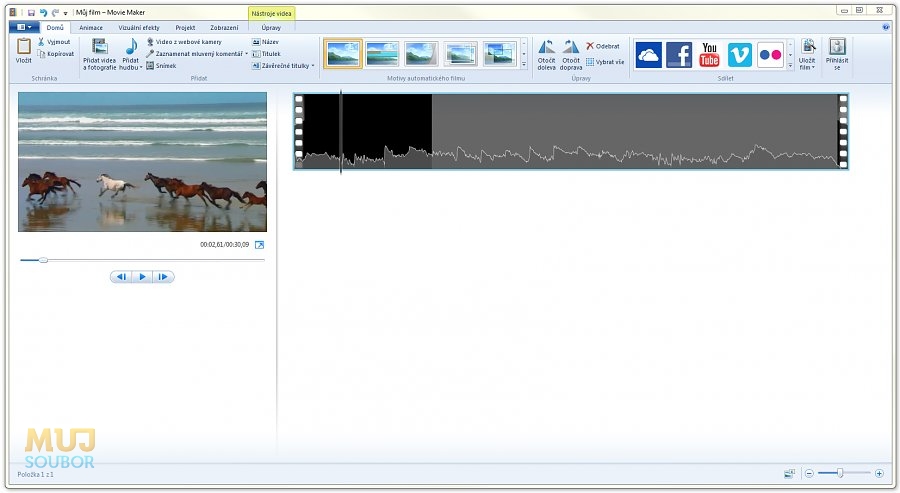
Task: Step to next frame
Action: pyautogui.click(x=163, y=277)
